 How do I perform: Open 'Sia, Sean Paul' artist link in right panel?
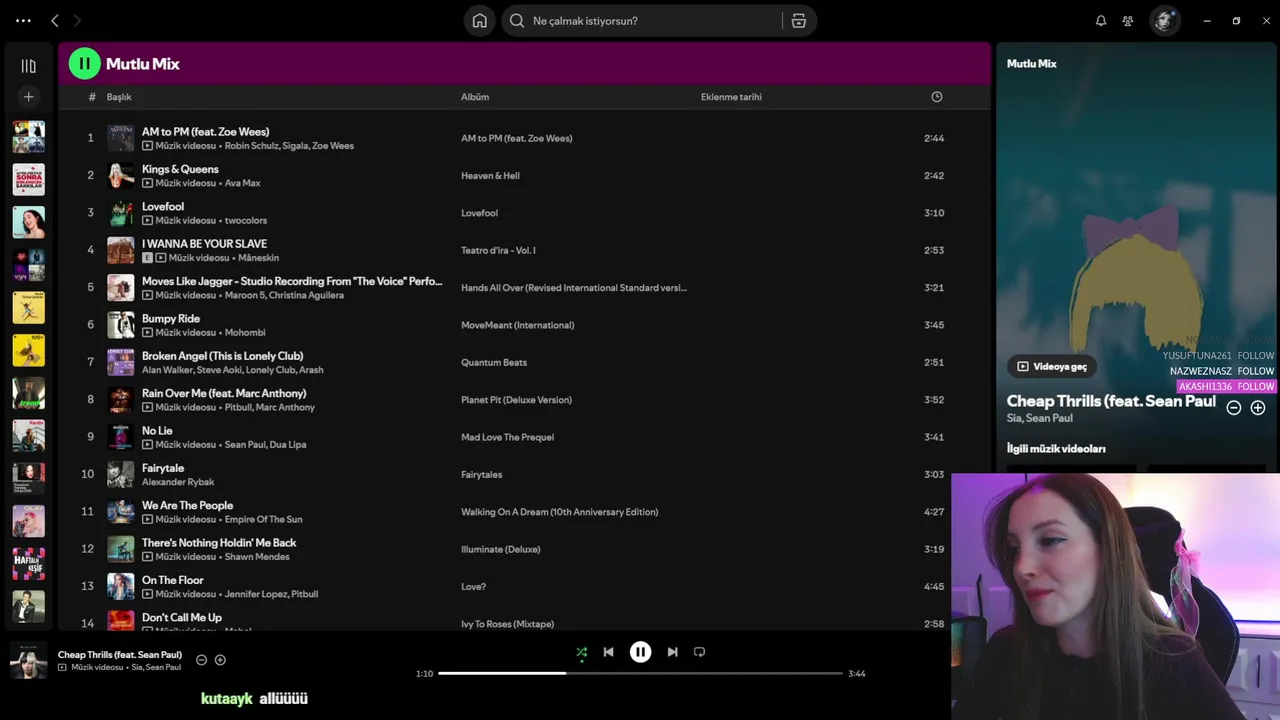pos(1039,418)
